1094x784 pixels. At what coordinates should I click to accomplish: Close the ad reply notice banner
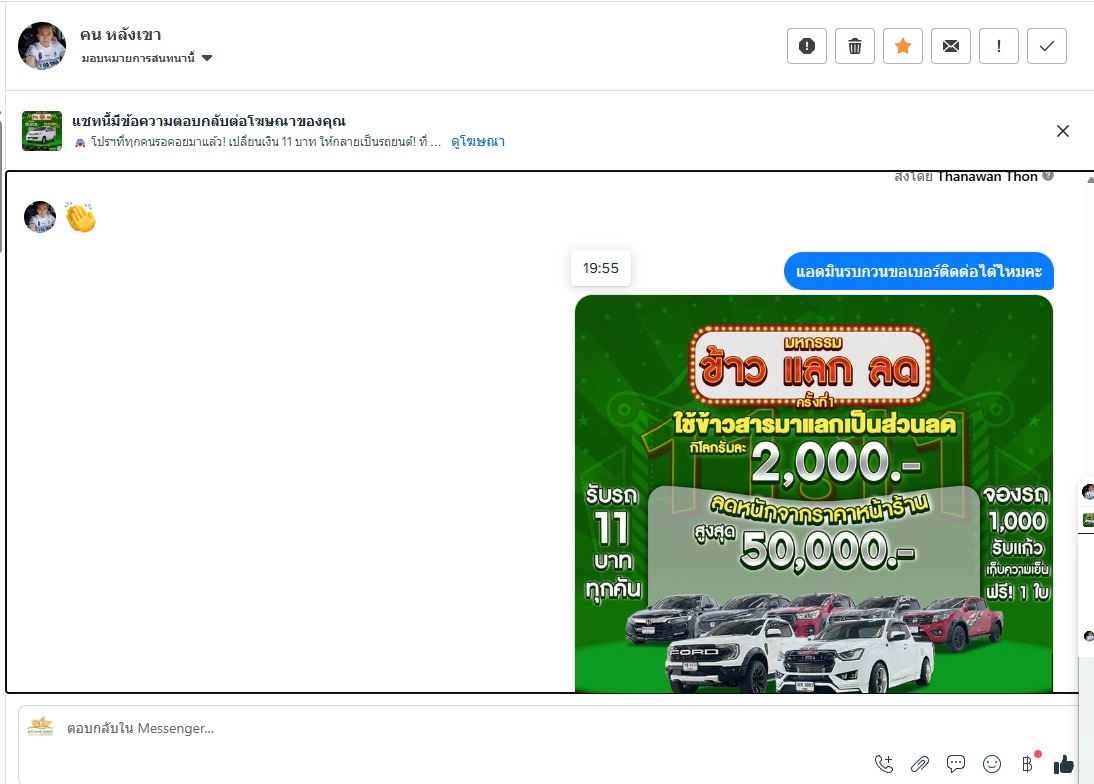1063,131
